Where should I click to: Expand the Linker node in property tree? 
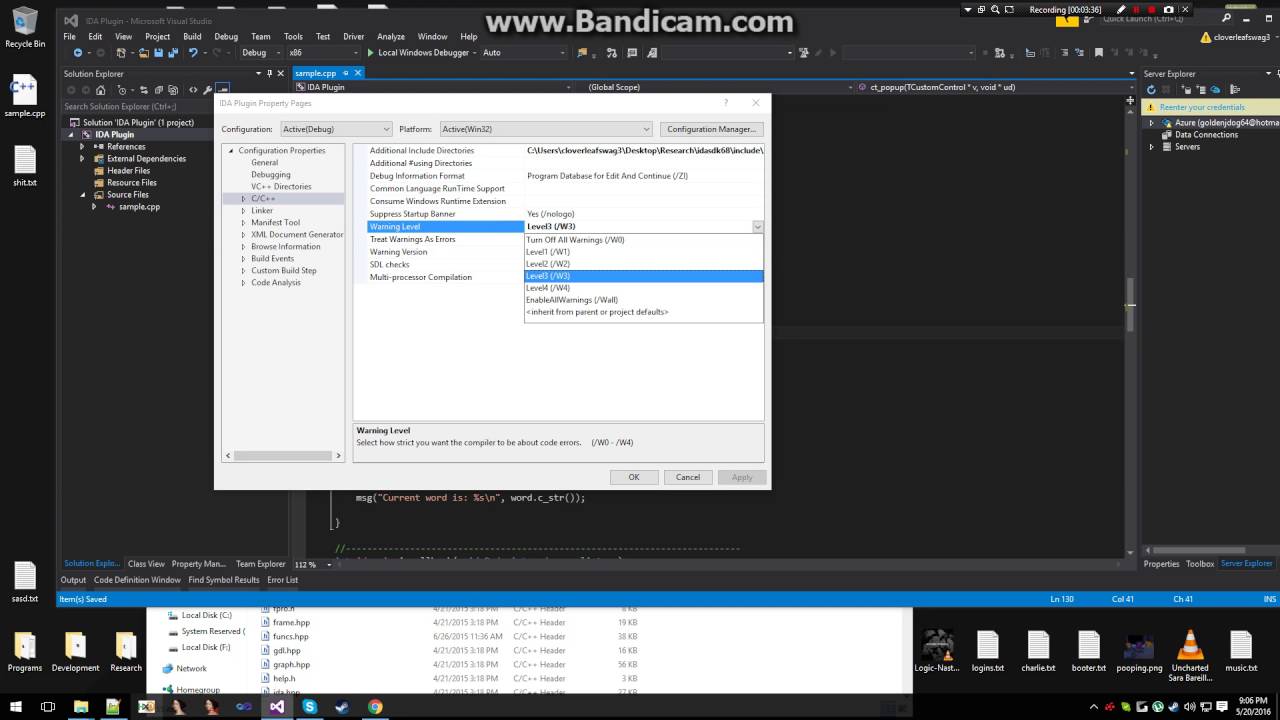click(243, 211)
